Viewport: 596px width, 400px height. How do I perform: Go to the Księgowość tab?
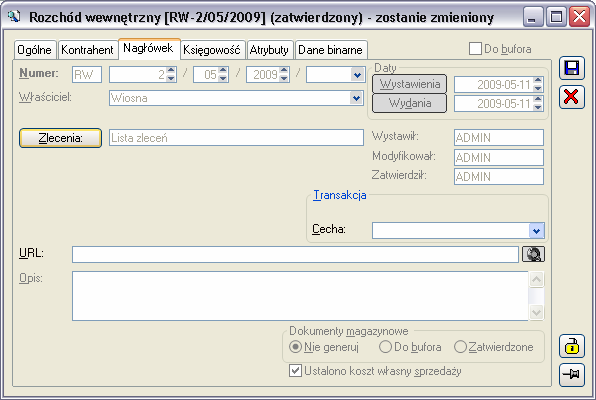coord(212,50)
